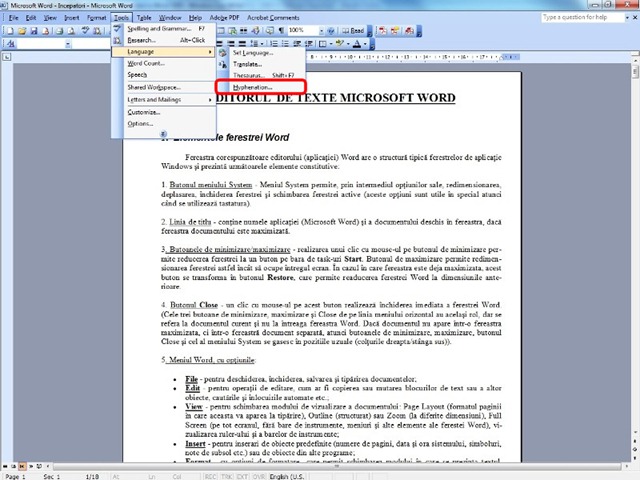Click the Decrease Indent icon
Viewport: 640px width, 480px height.
point(297,44)
